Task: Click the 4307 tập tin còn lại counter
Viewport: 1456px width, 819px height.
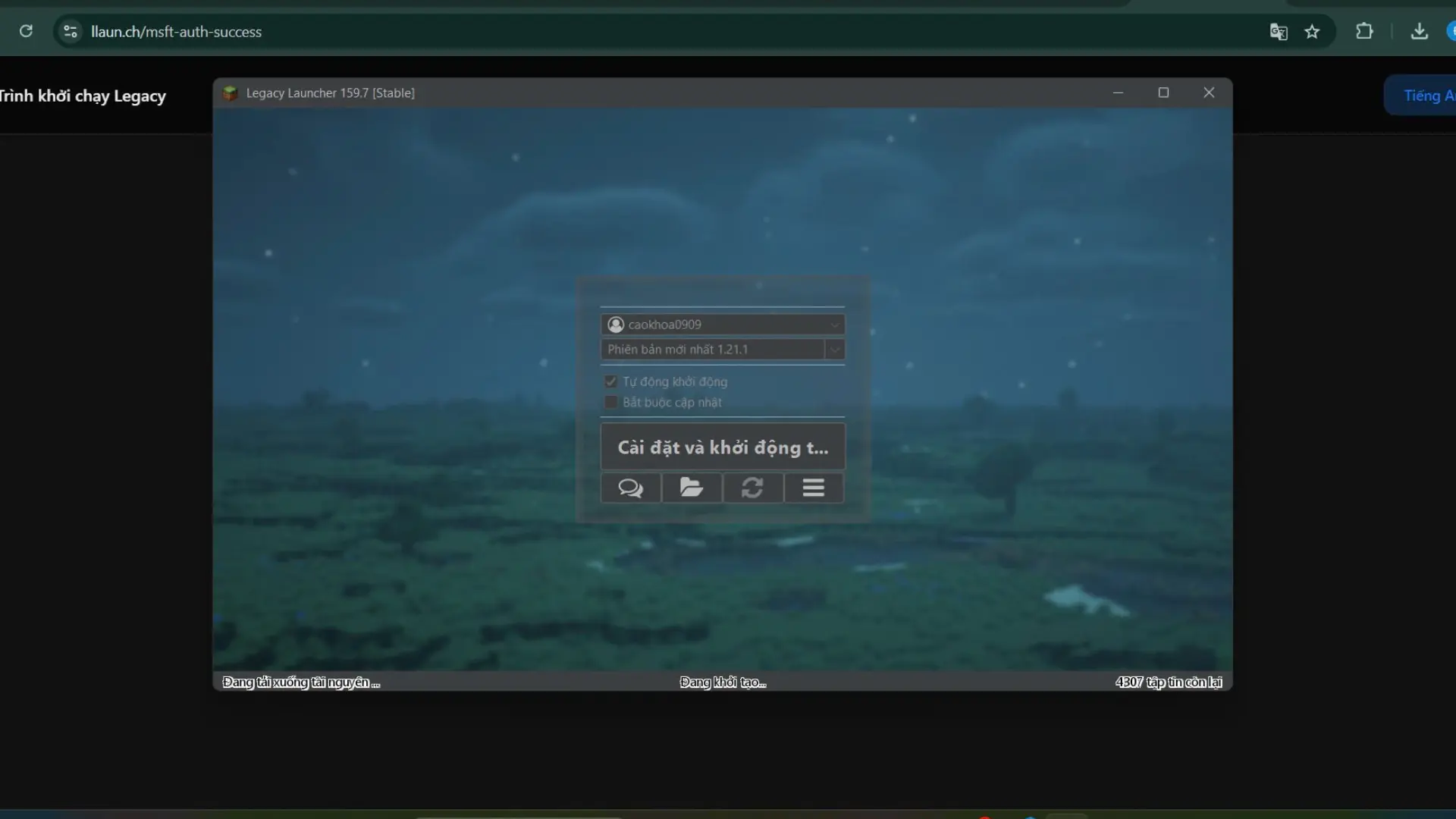Action: (1169, 682)
